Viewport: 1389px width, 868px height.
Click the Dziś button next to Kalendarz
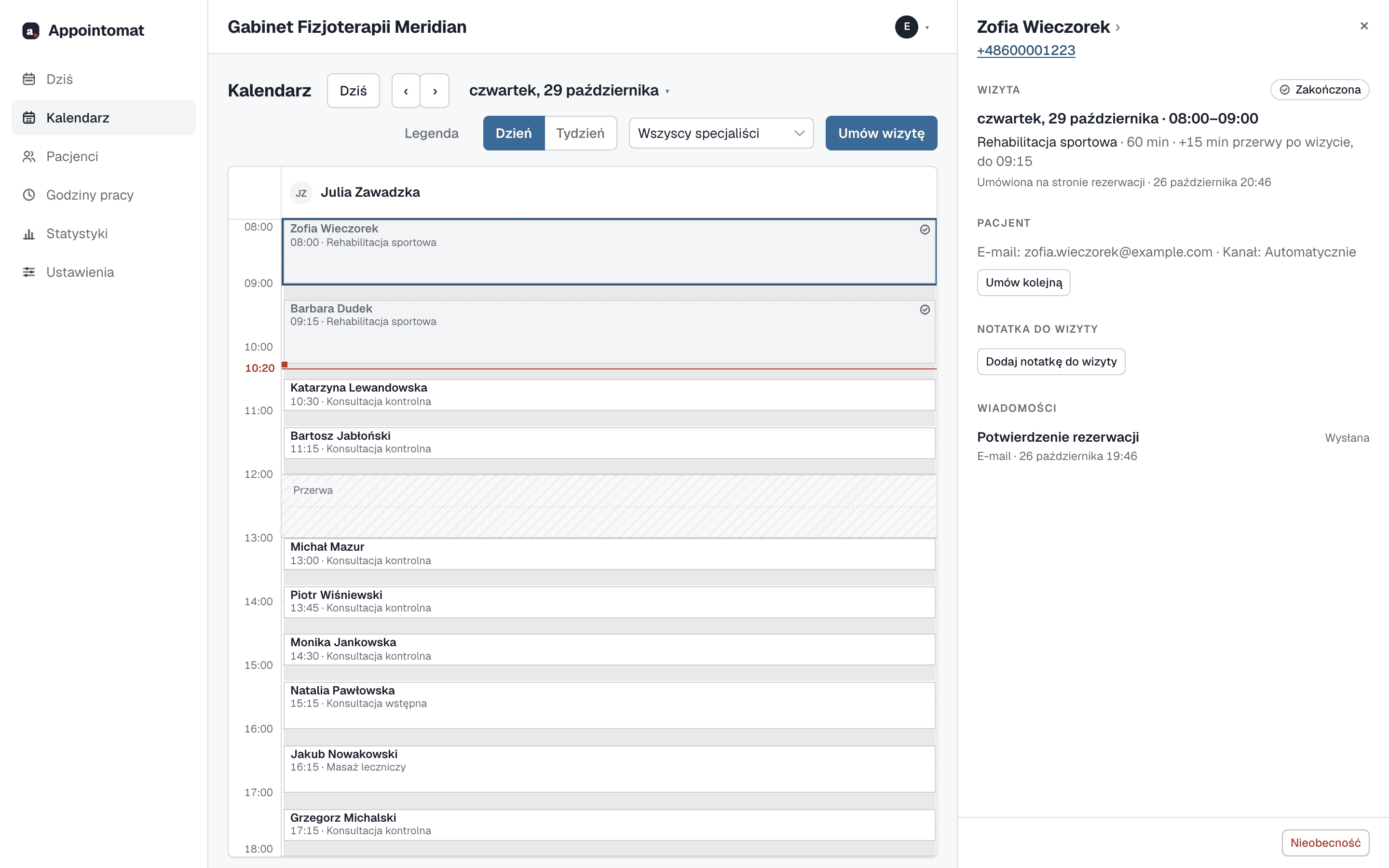point(353,91)
